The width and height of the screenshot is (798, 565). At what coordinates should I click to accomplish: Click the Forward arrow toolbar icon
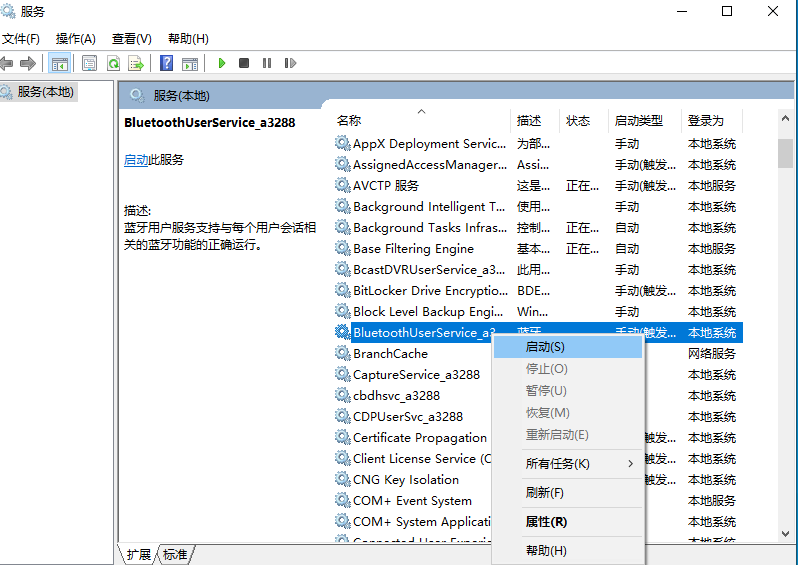coord(28,63)
